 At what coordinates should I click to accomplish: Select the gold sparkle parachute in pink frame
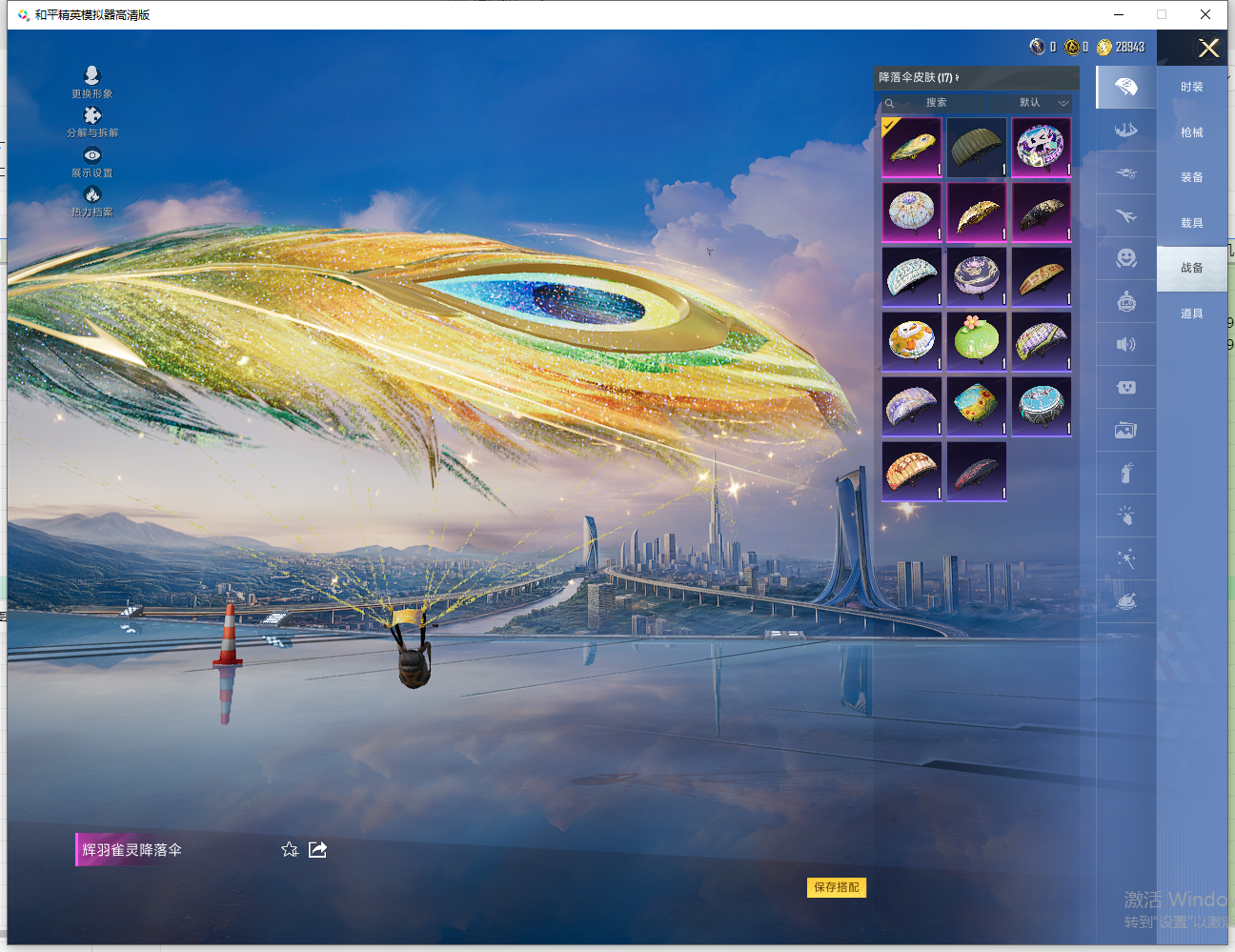click(x=977, y=213)
